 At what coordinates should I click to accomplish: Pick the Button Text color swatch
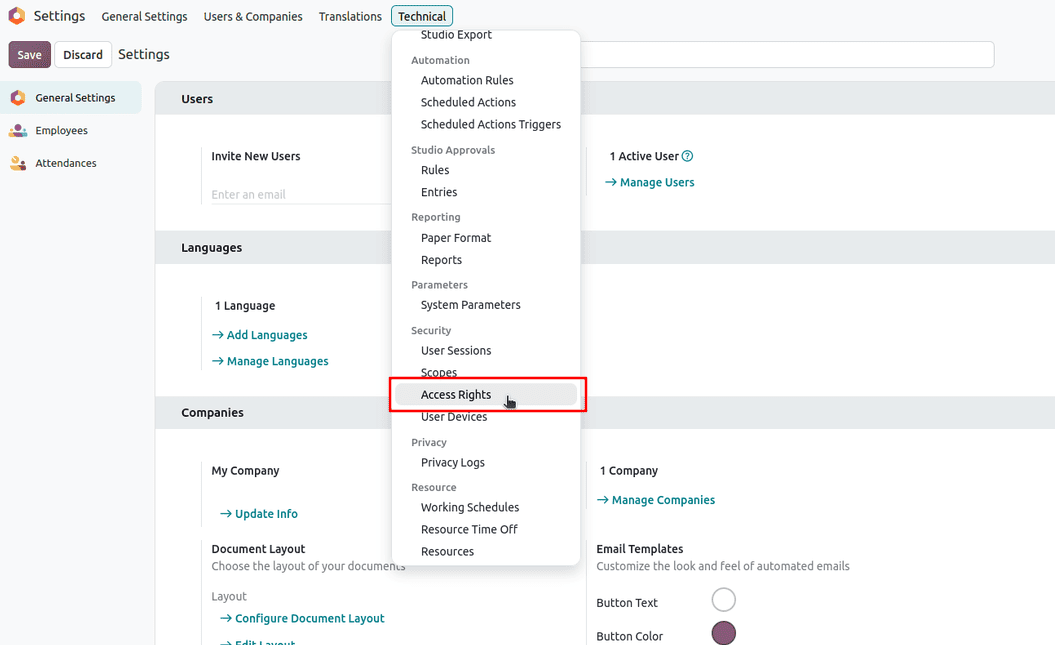723,600
